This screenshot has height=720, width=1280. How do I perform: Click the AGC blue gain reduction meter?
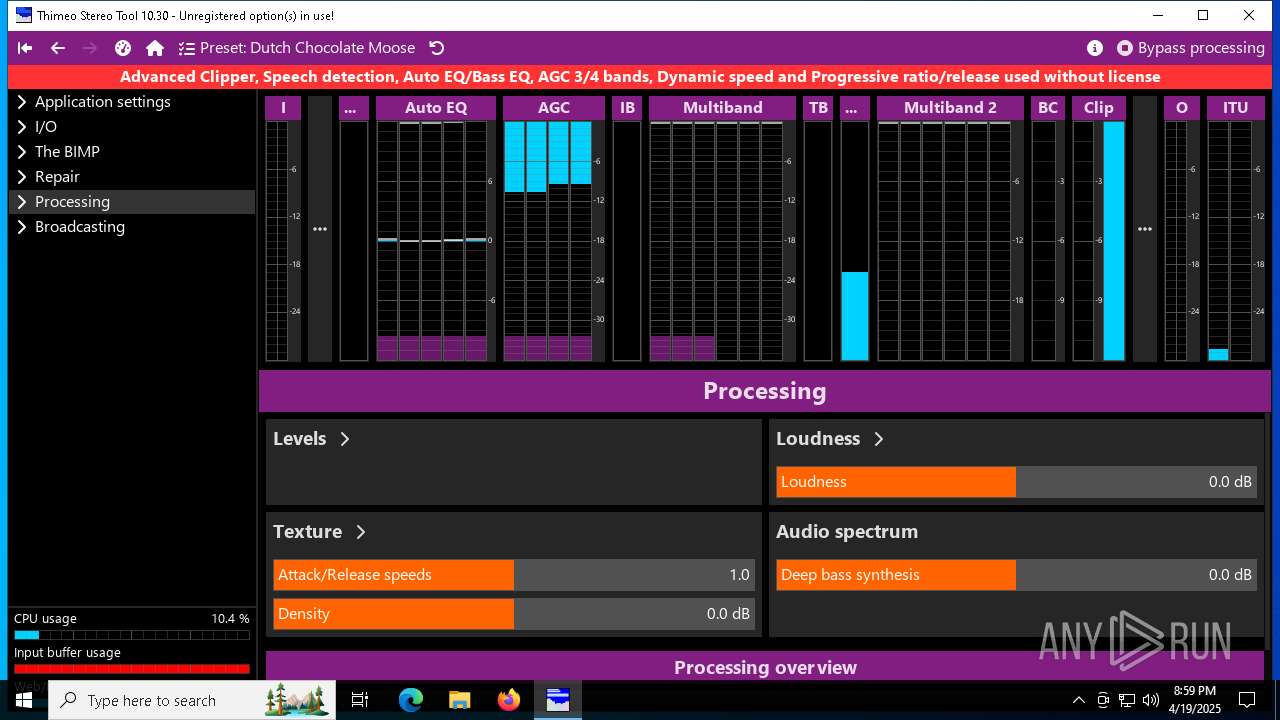point(548,156)
